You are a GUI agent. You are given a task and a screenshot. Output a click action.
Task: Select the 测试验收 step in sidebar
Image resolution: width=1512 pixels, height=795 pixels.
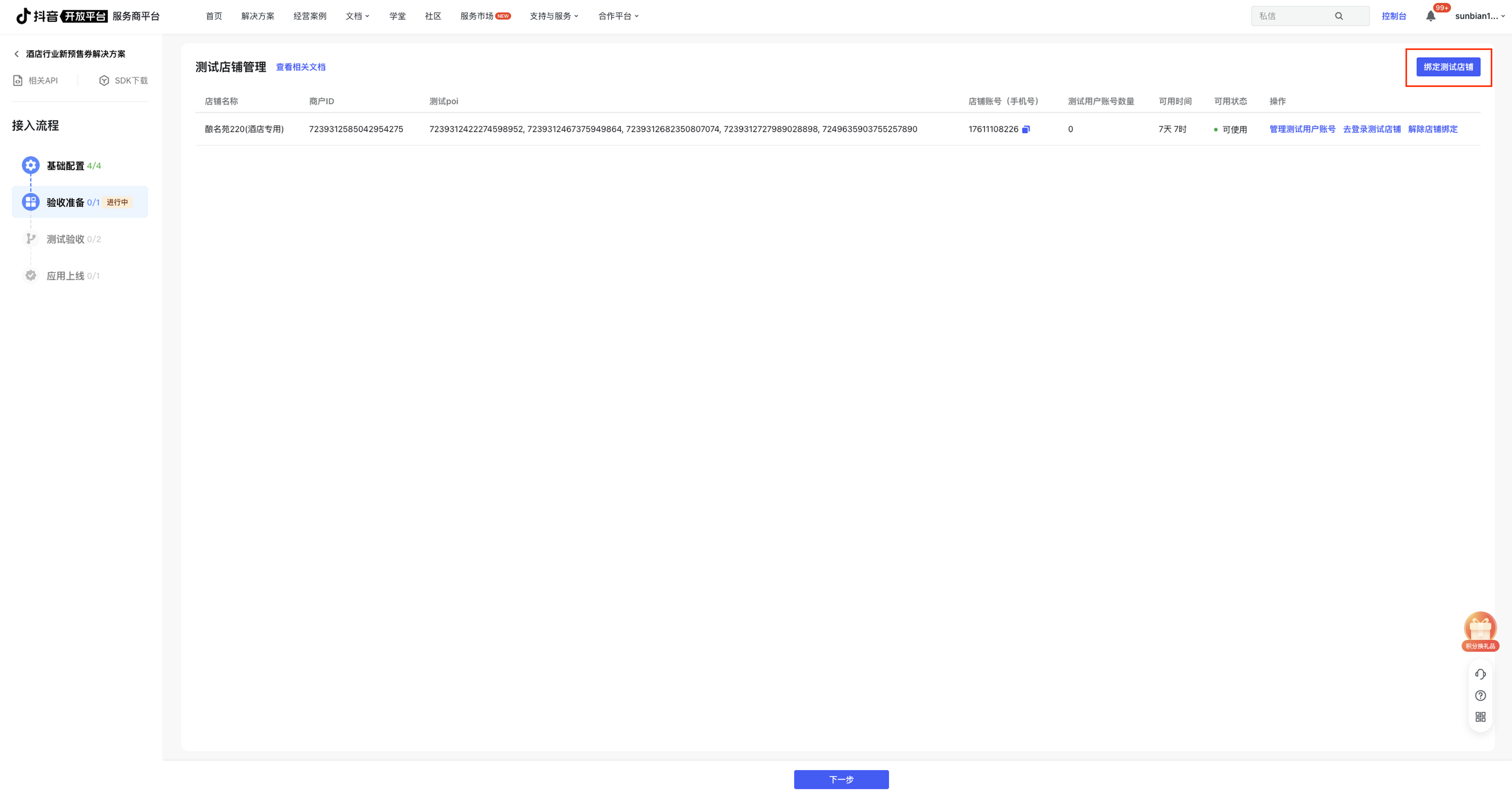click(66, 239)
